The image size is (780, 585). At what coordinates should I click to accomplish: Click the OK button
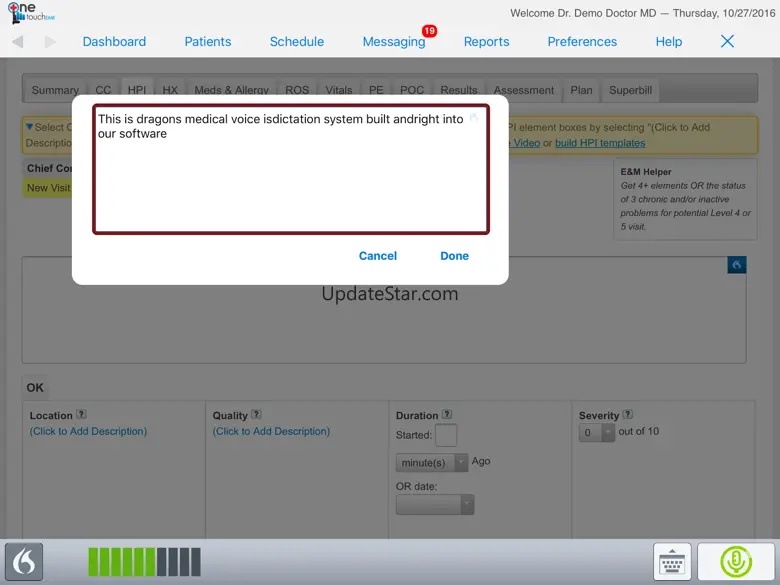tap(35, 388)
